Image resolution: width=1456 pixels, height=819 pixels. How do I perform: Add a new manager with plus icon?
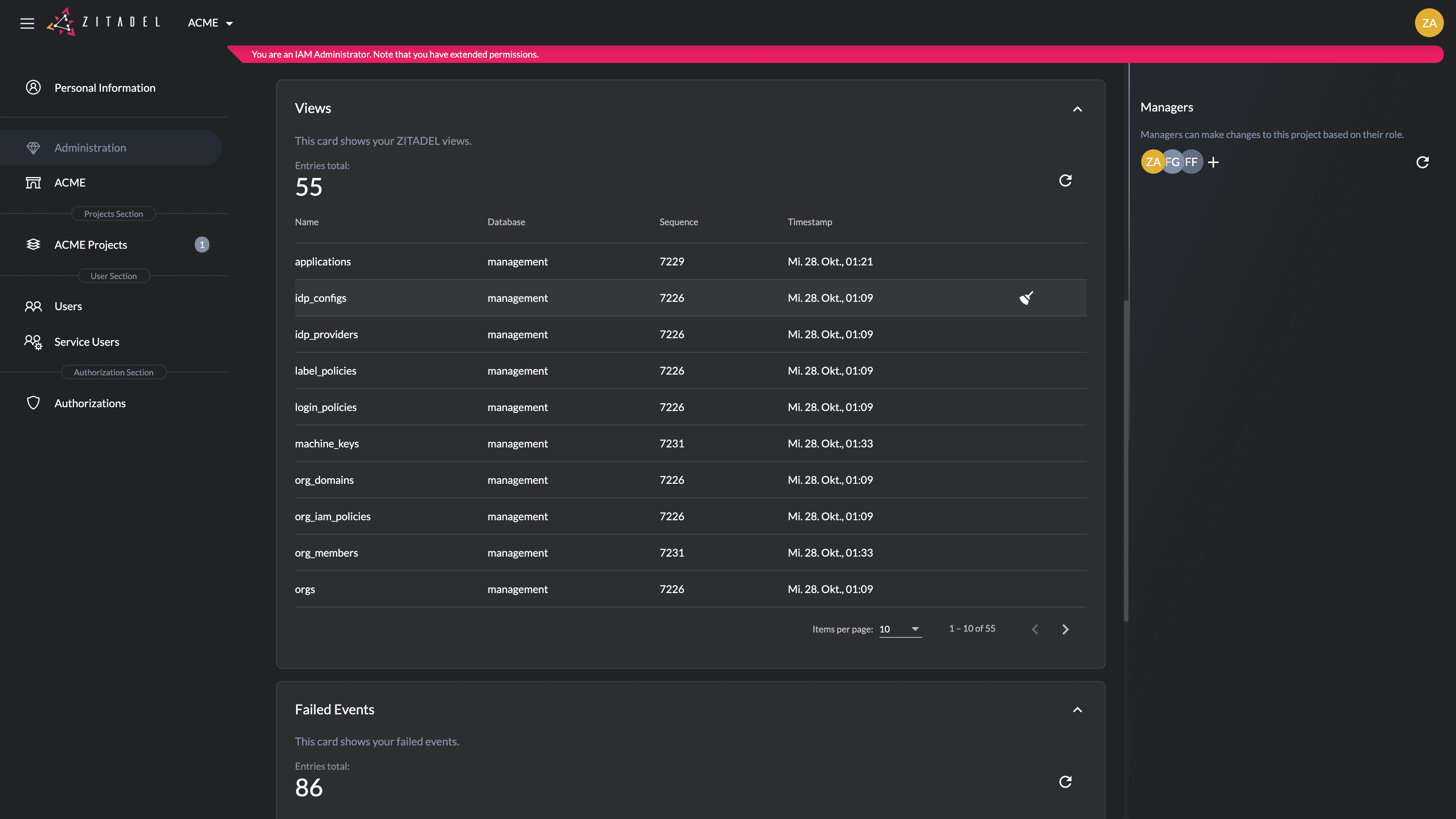[x=1213, y=163]
